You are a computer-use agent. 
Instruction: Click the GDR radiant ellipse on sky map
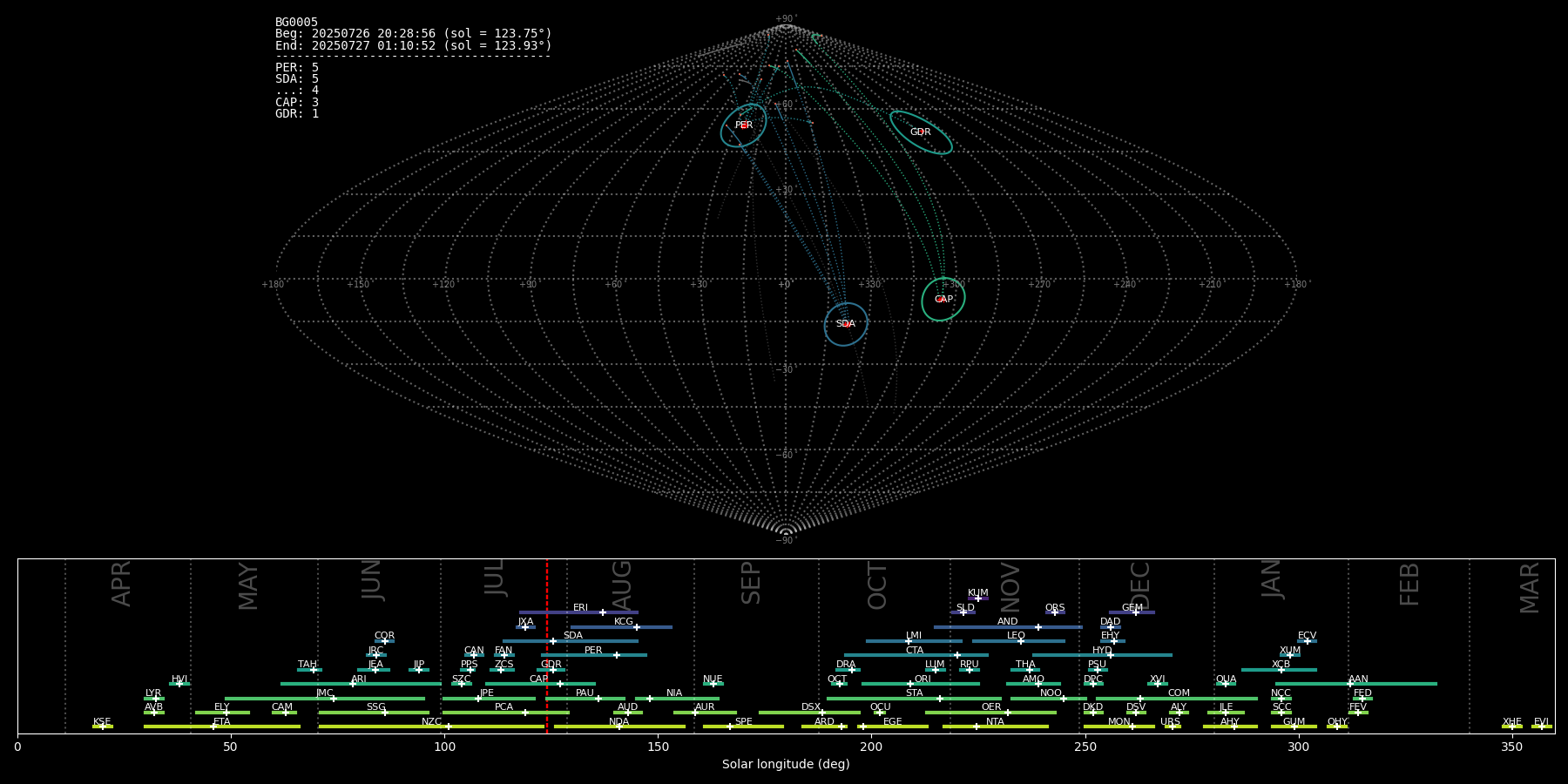point(921,132)
